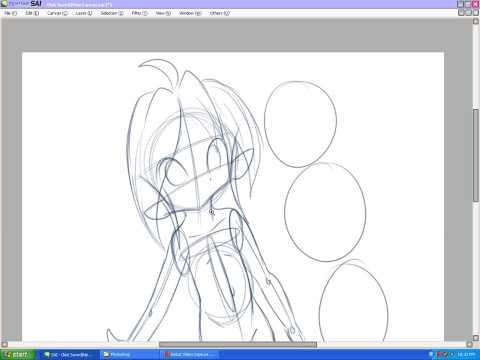Close the SAI application window
Image resolution: width=480 pixels, height=360 pixels.
[x=475, y=4]
